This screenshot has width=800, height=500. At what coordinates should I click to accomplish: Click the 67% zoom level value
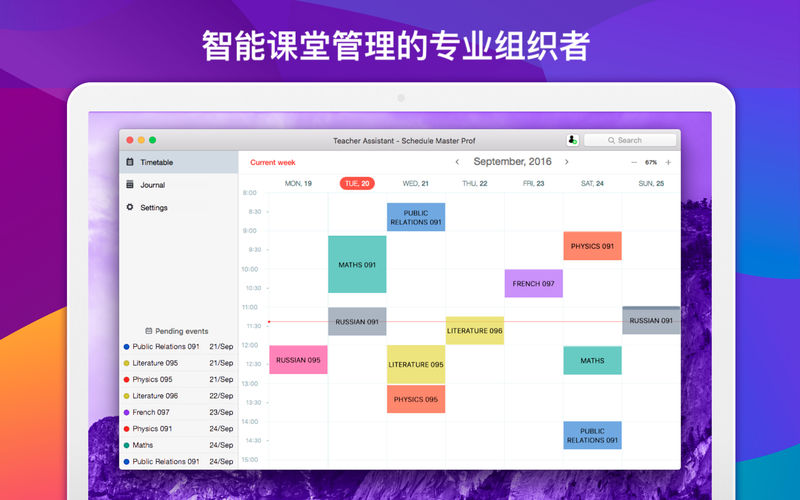click(651, 162)
